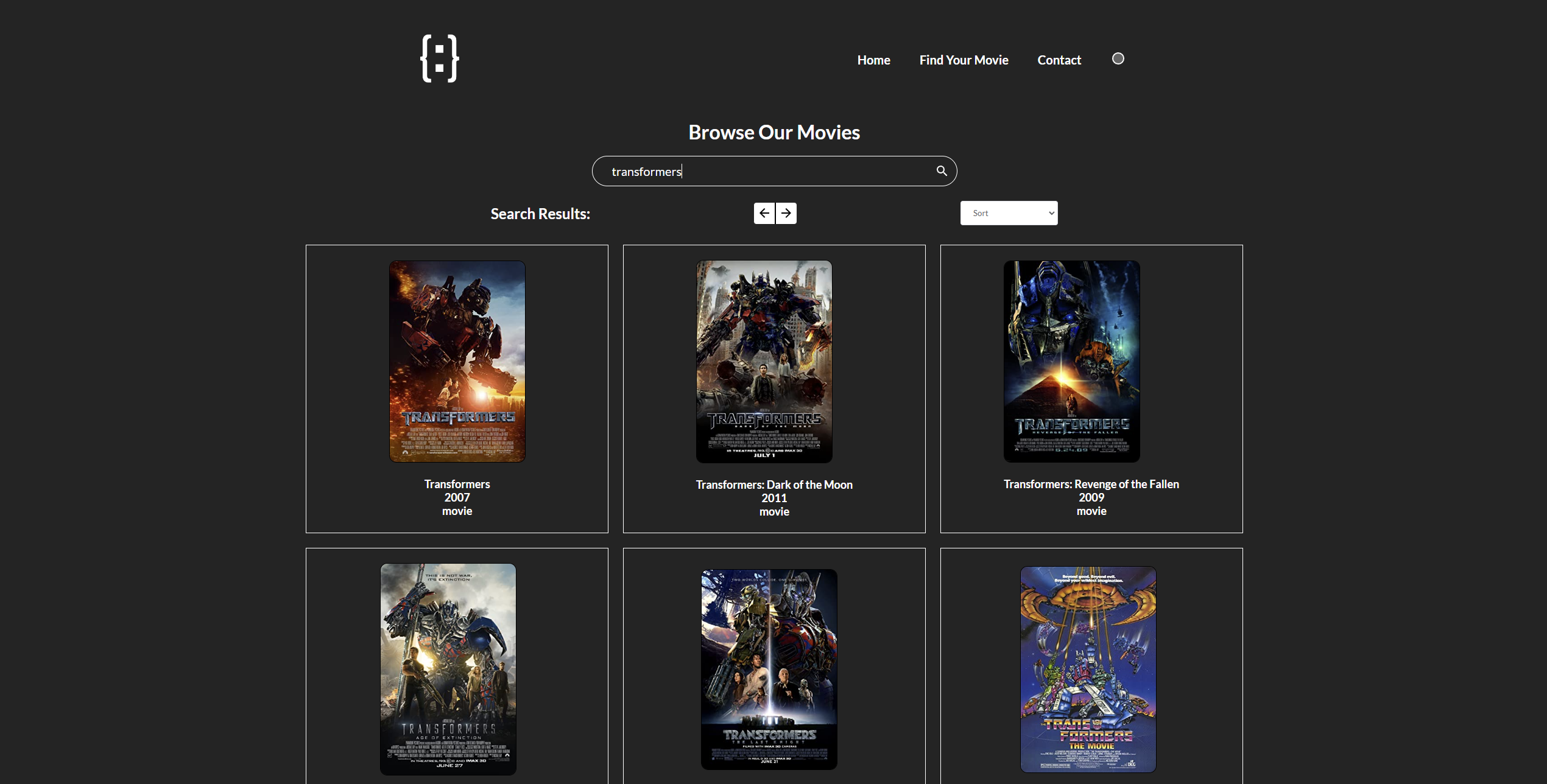
Task: Open the animated Transformers The Movie poster
Action: (x=1088, y=668)
